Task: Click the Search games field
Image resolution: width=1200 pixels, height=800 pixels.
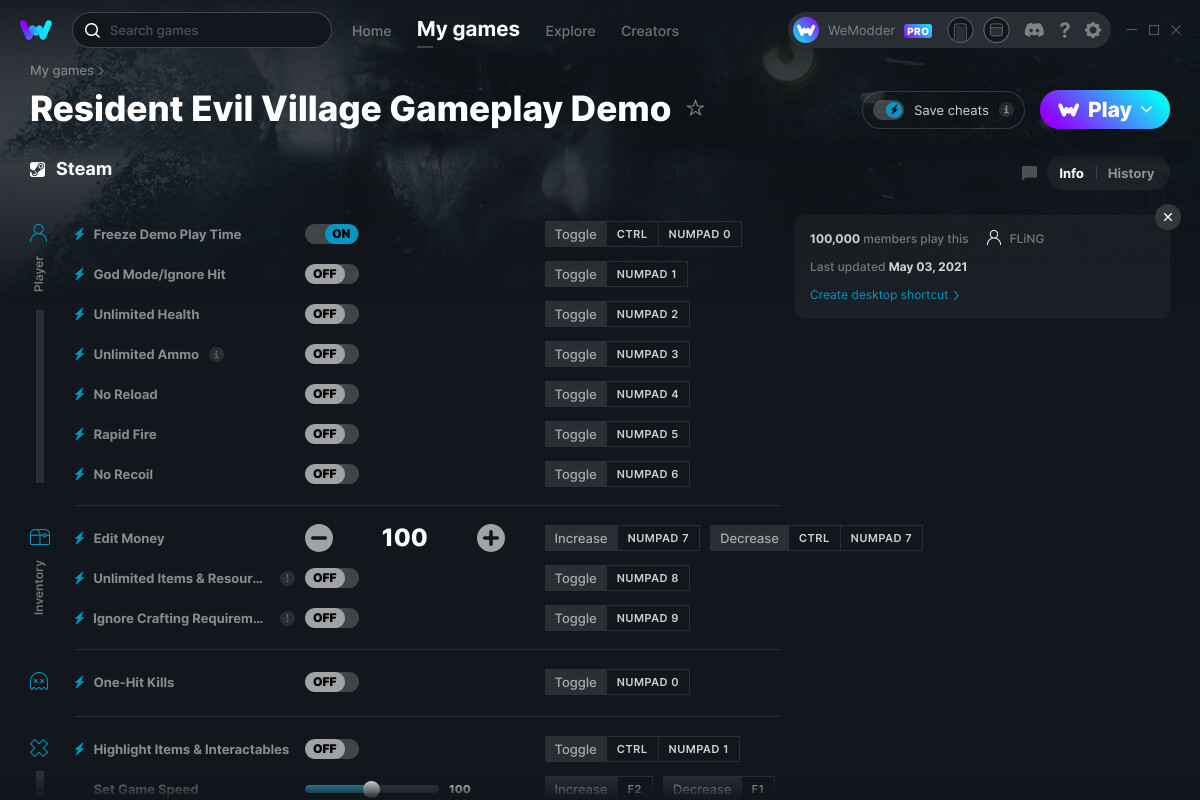Action: tap(202, 30)
